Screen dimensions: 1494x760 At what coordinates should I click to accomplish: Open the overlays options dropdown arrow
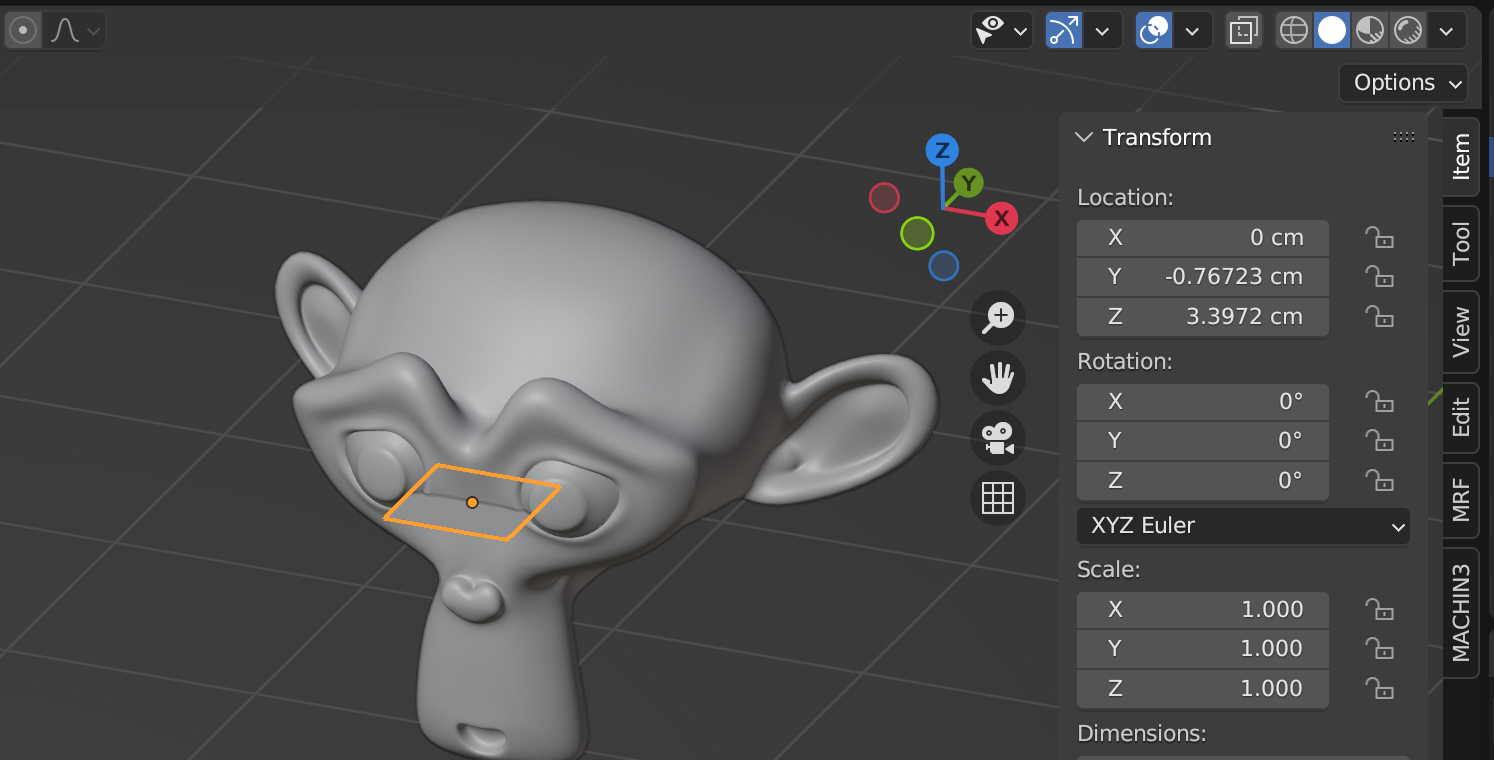point(1193,31)
